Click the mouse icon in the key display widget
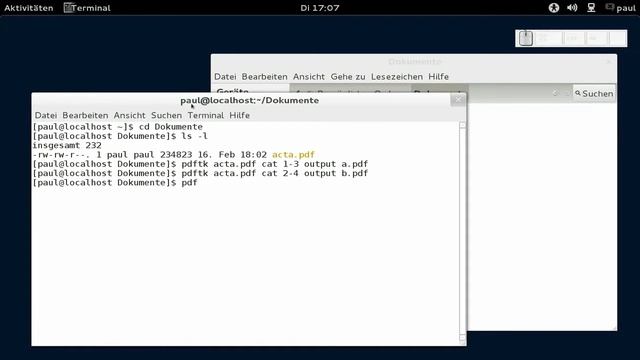 point(526,38)
